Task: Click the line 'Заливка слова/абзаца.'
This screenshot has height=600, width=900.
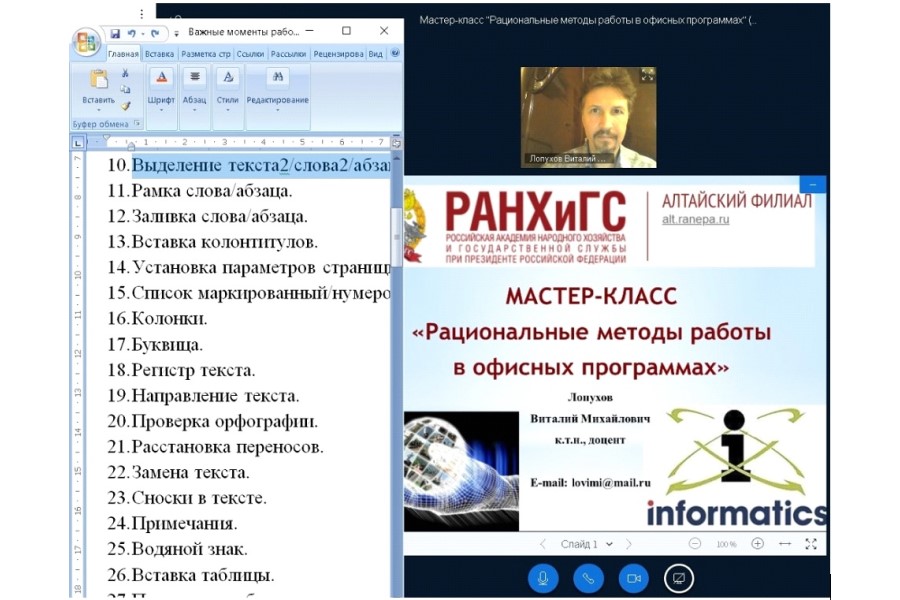Action: 220,216
